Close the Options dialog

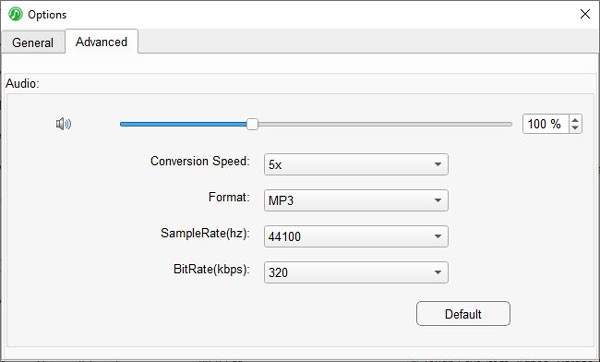585,14
